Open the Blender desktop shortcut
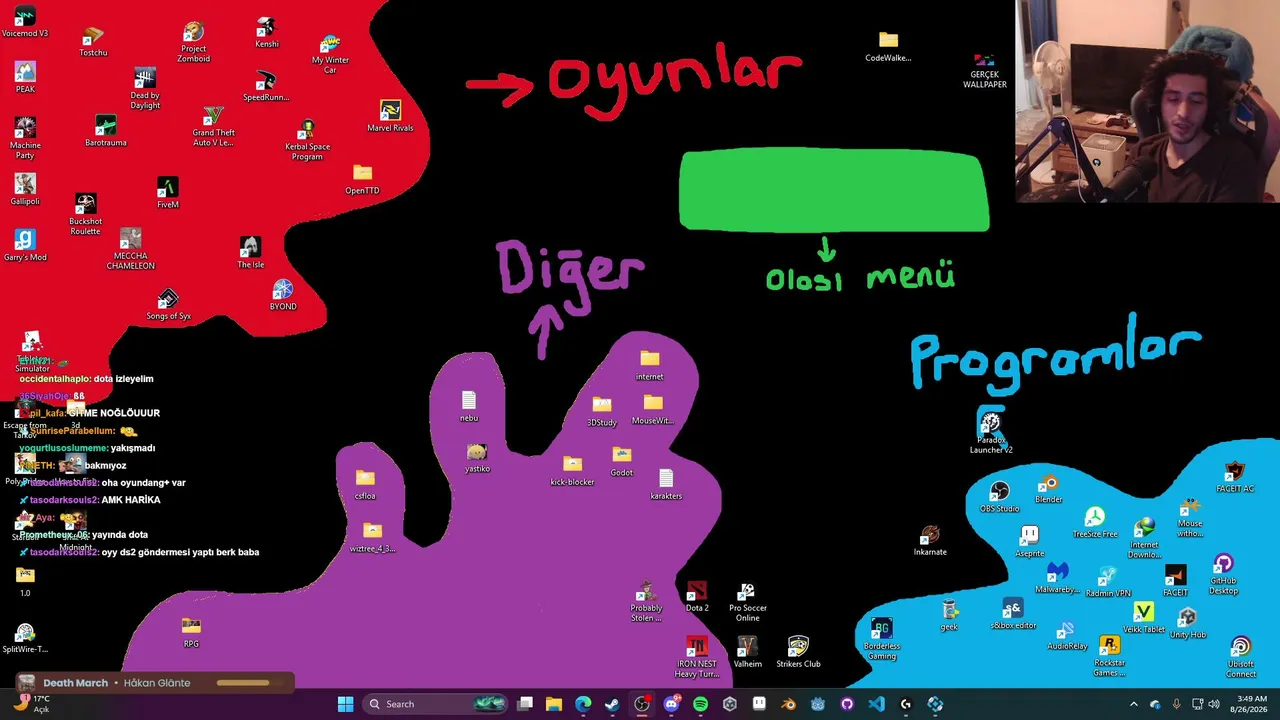1280x720 pixels. coord(1048,489)
